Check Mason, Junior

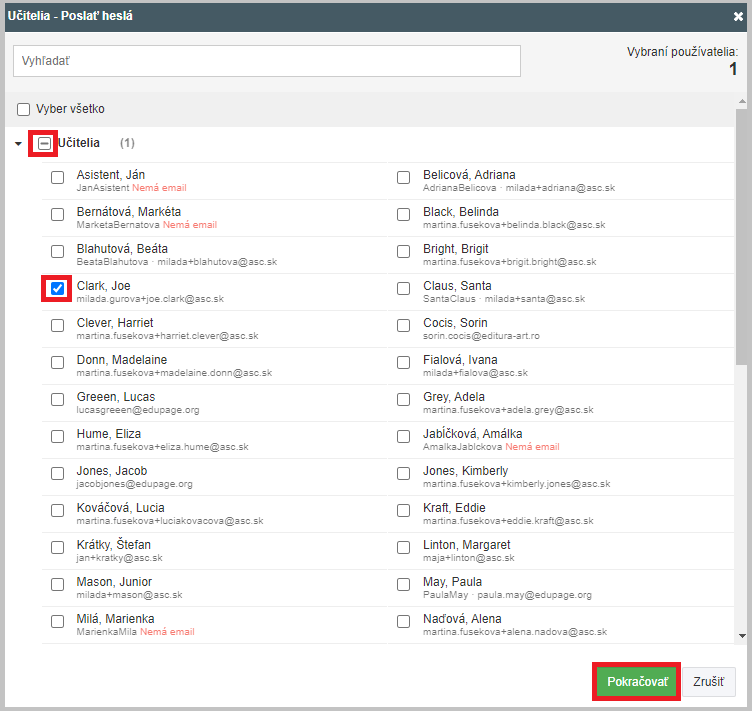pyautogui.click(x=58, y=584)
